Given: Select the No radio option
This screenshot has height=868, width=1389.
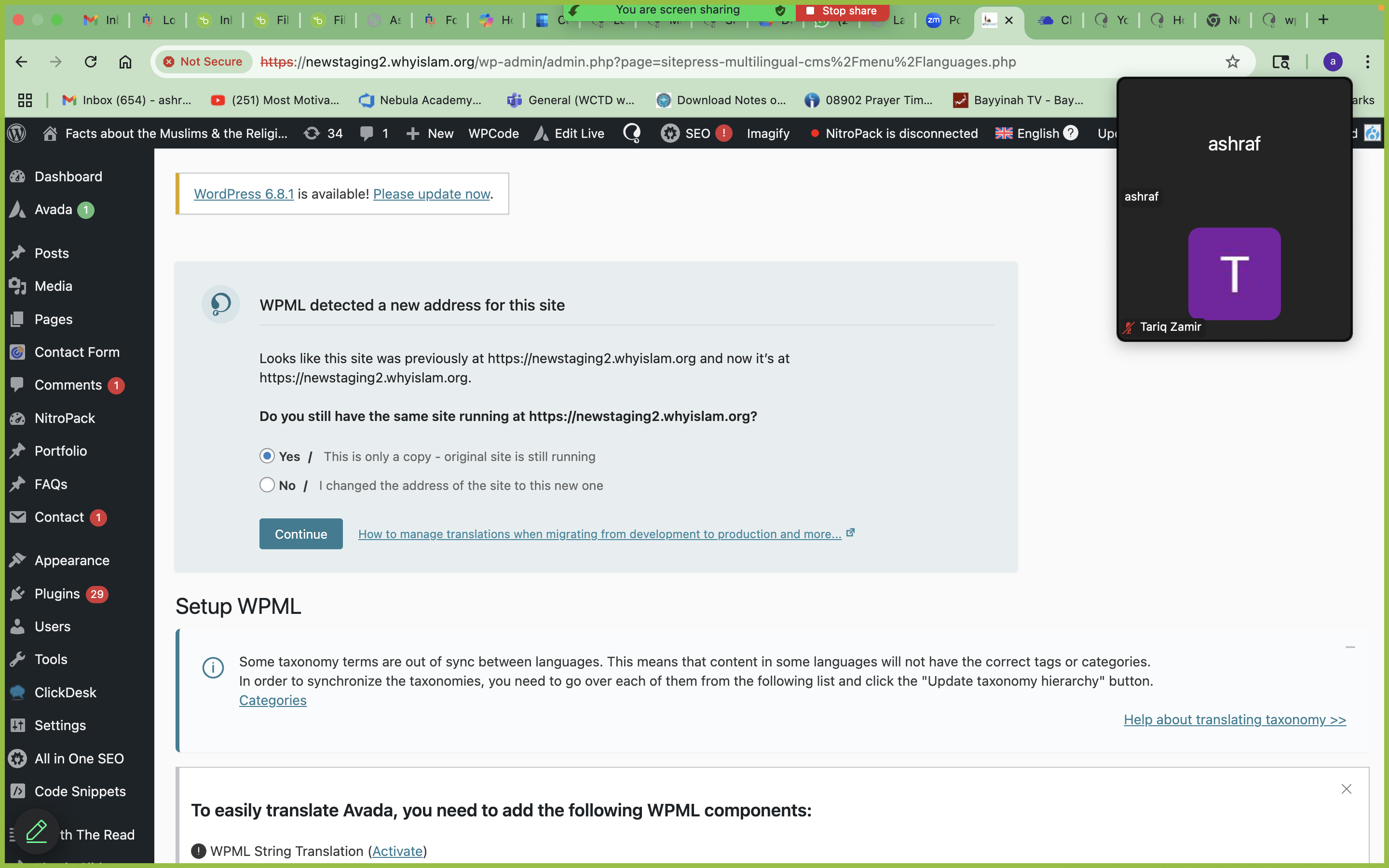Looking at the screenshot, I should [x=267, y=485].
